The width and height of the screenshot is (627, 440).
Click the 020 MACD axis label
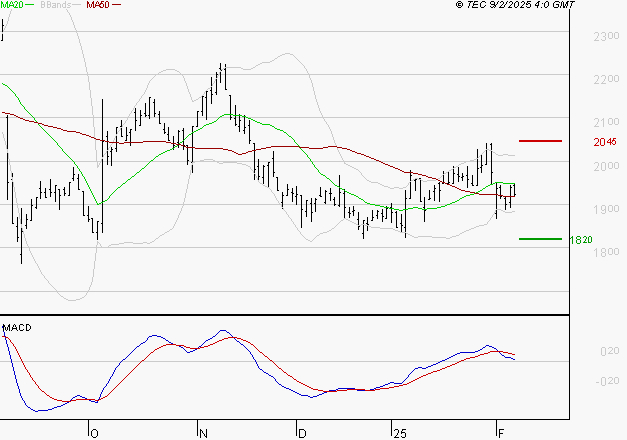610,351
